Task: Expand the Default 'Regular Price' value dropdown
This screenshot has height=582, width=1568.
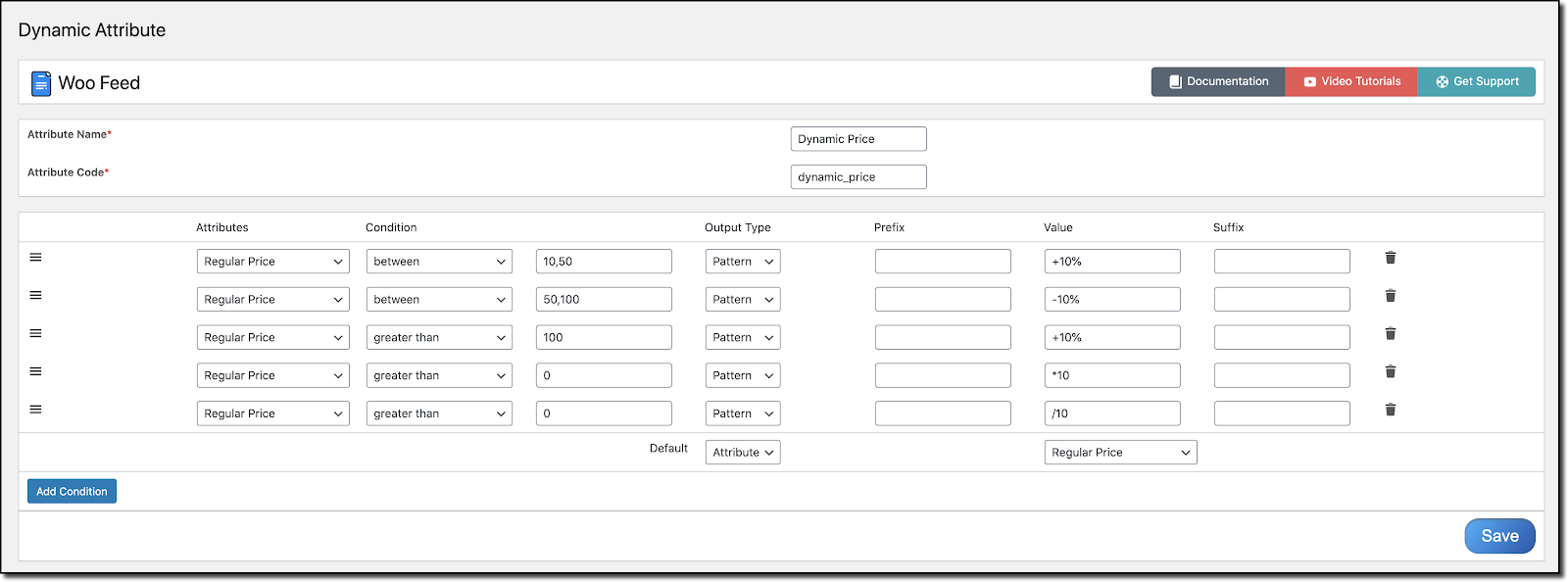Action: (1120, 453)
